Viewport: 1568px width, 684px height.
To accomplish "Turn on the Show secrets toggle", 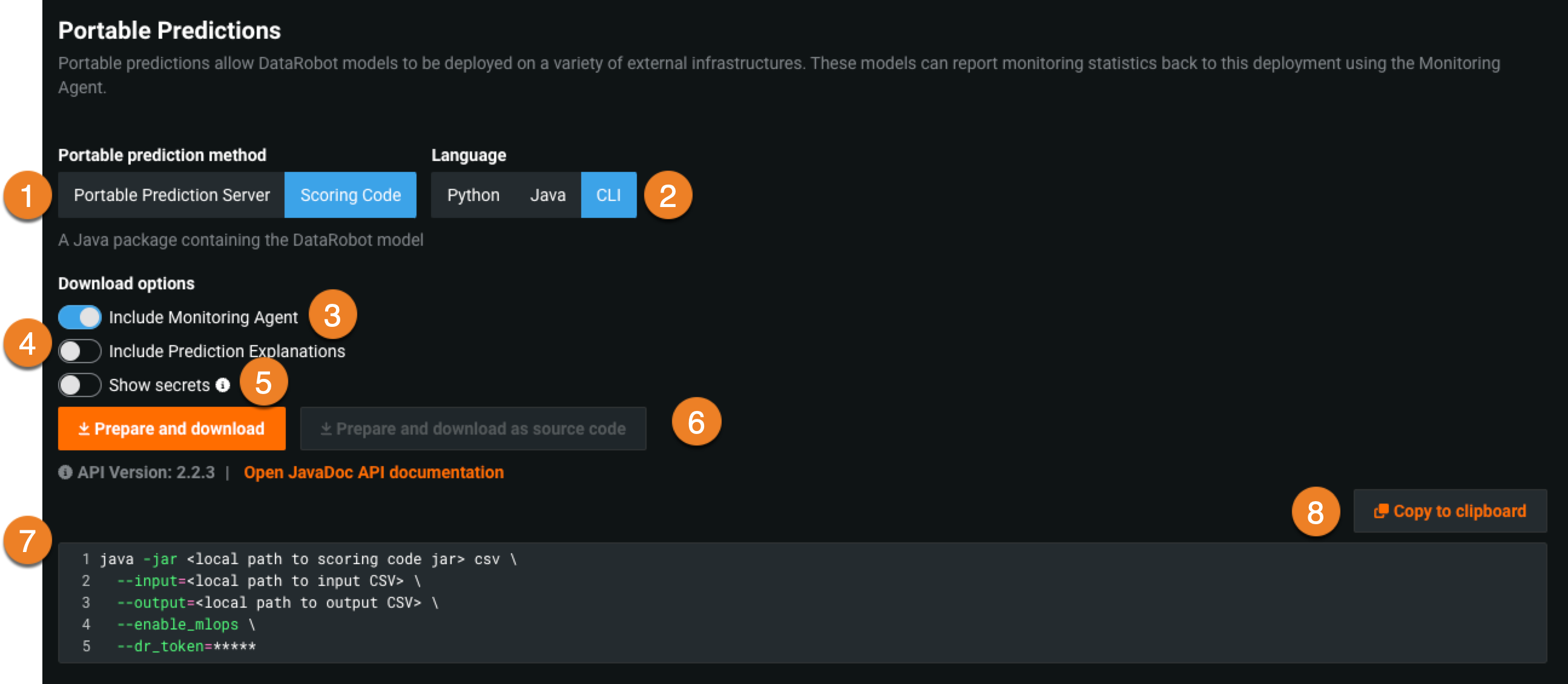I will click(80, 385).
